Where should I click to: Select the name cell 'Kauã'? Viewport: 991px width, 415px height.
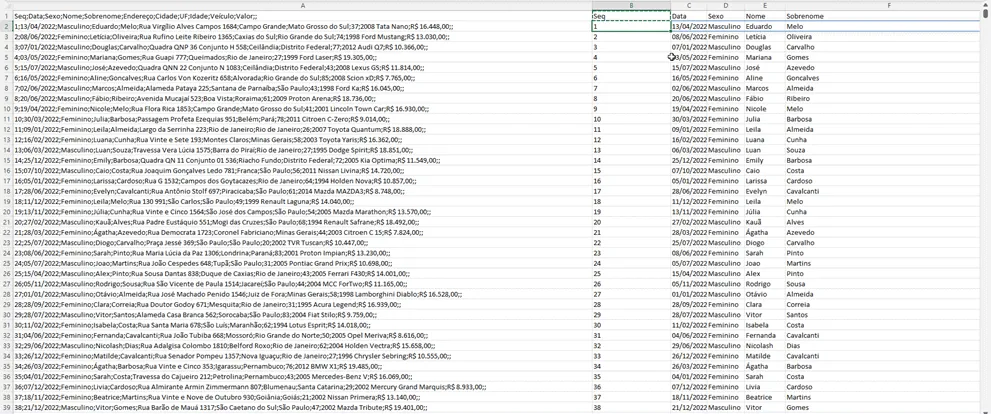pyautogui.click(x=764, y=222)
